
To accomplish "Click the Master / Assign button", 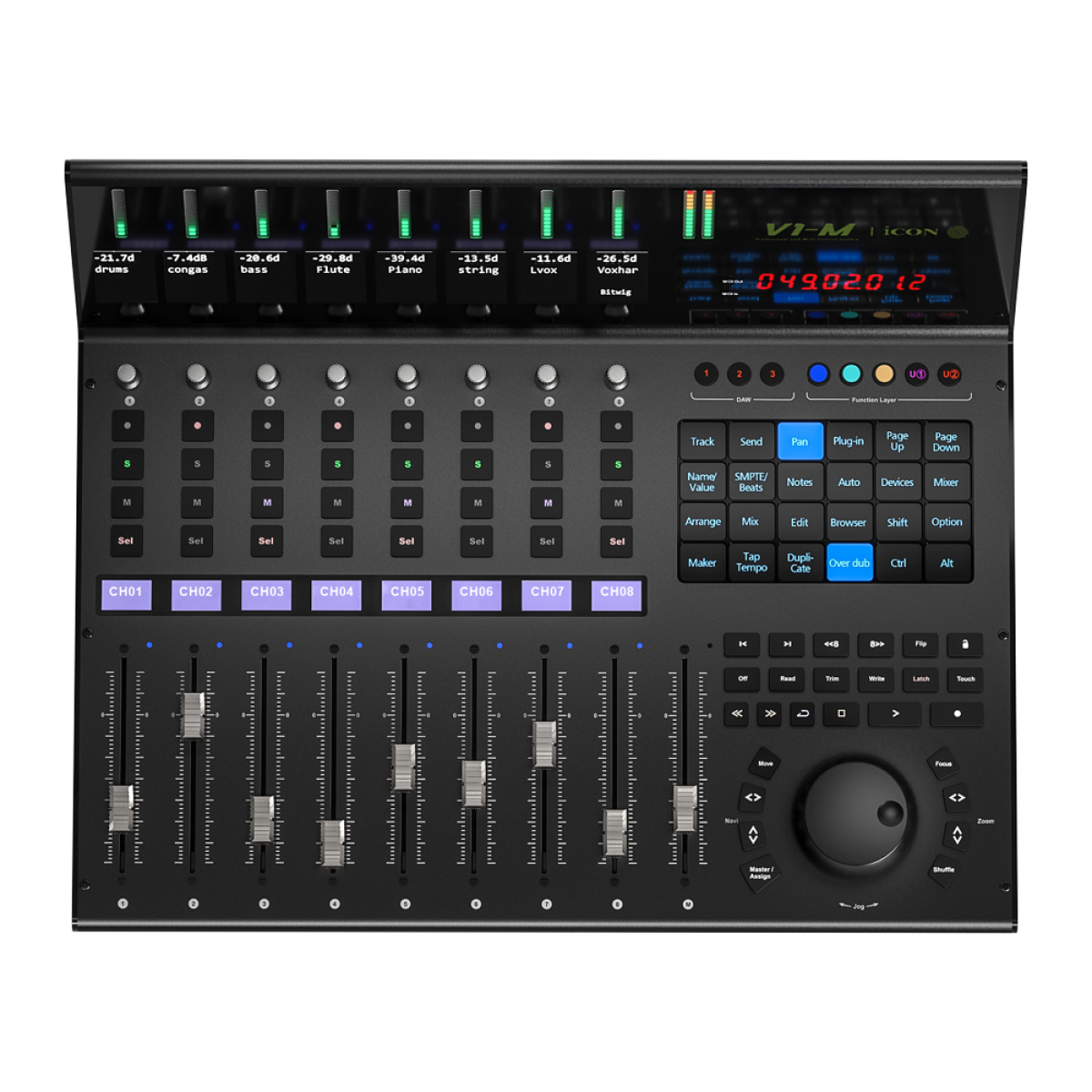I will 760,872.
